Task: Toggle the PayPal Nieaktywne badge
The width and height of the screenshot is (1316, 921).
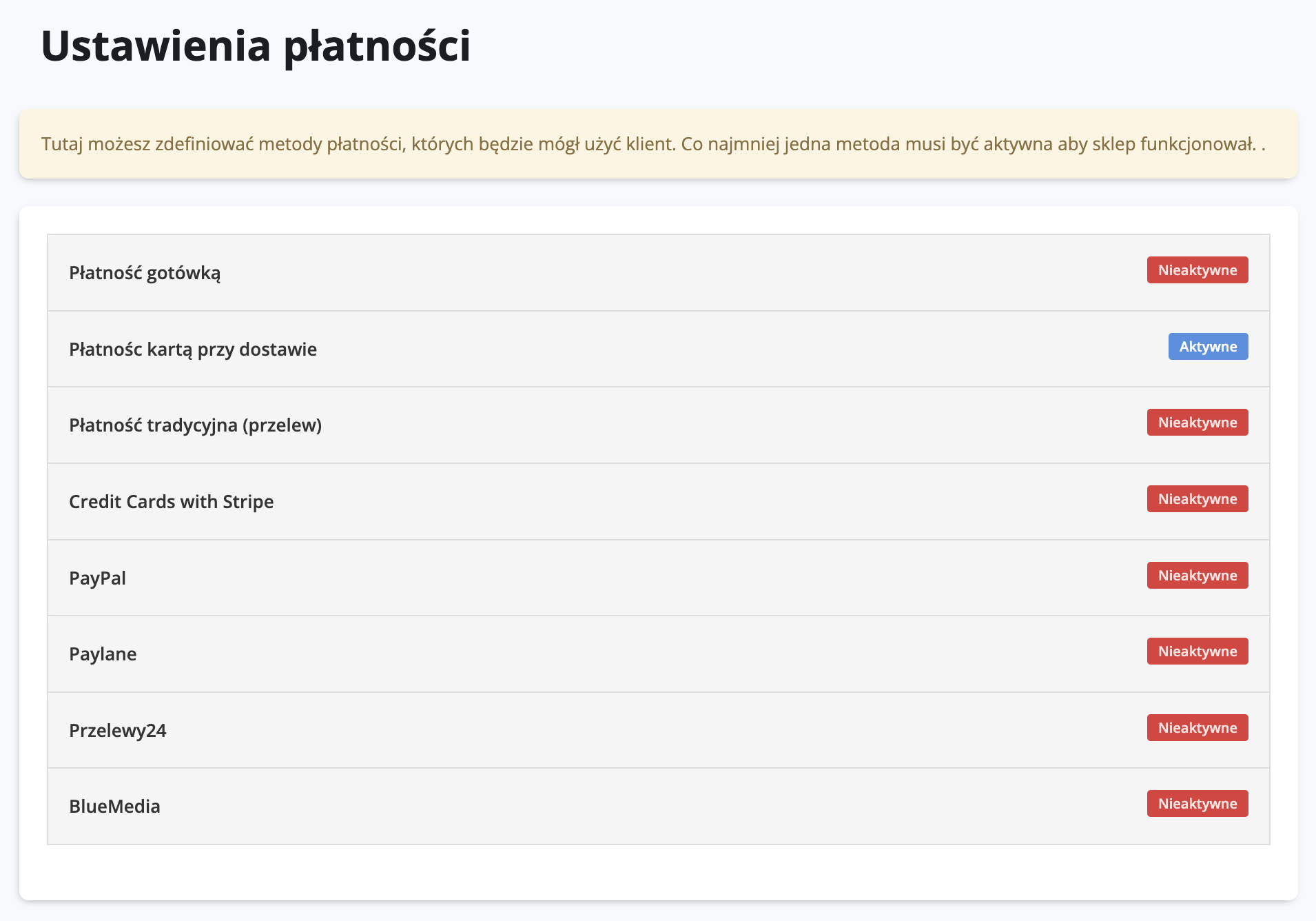Action: tap(1197, 576)
